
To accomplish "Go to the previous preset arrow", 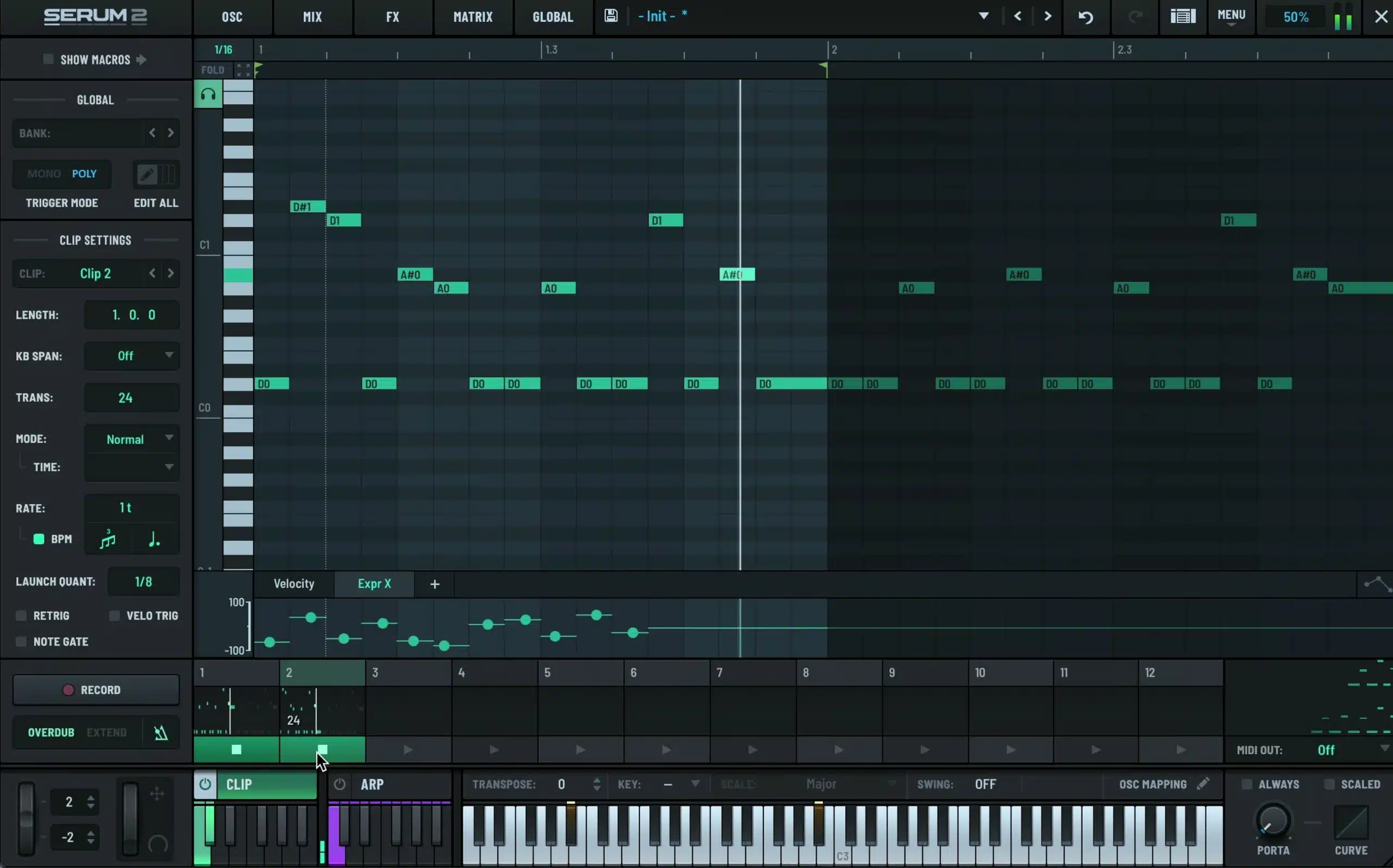I will 1018,16.
